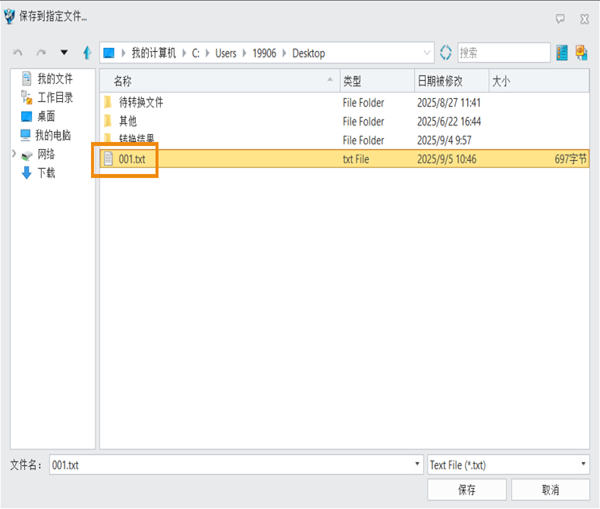The image size is (600, 509).
Task: Select the 待转换文件 folder
Action: 141,102
